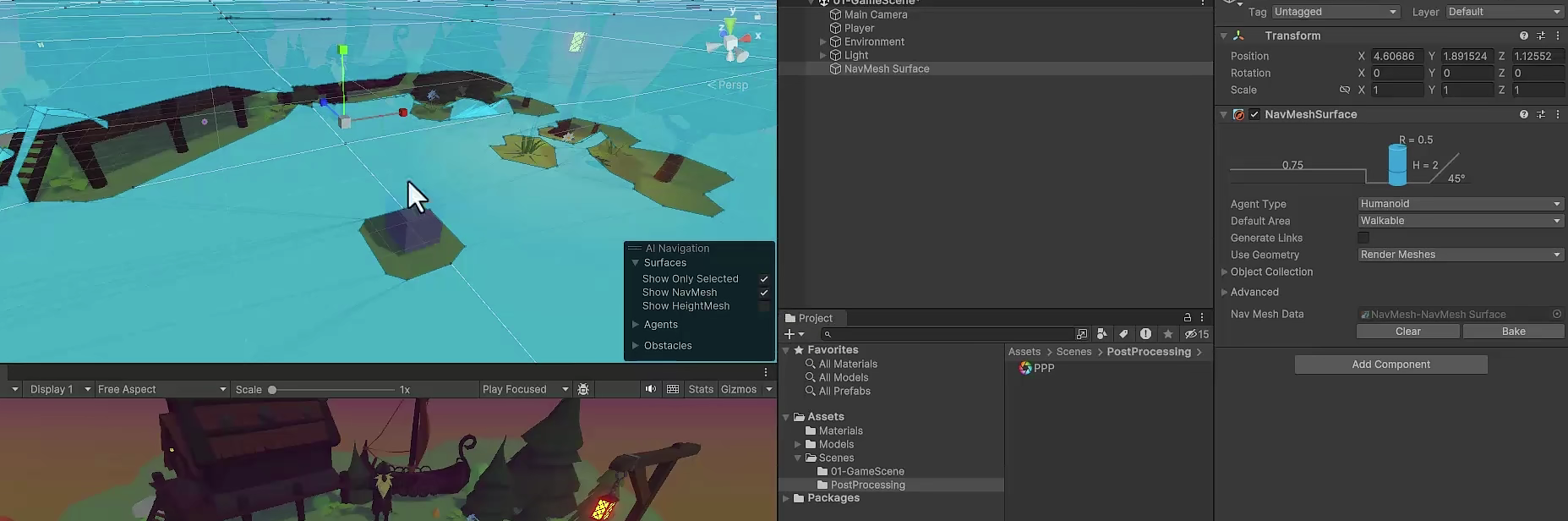
Task: Click the Bake button for the NavMesh
Action: pos(1514,332)
